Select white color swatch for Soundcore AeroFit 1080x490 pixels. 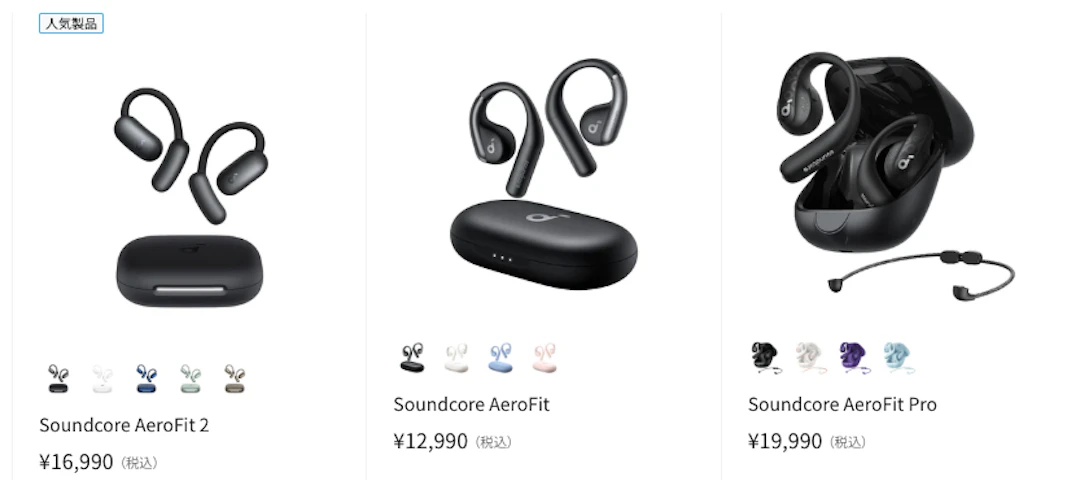pyautogui.click(x=457, y=358)
